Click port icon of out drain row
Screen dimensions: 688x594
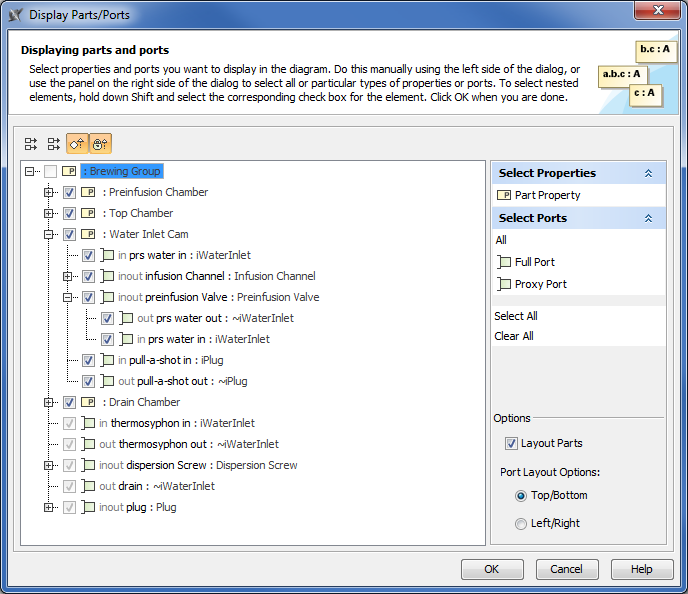click(88, 487)
